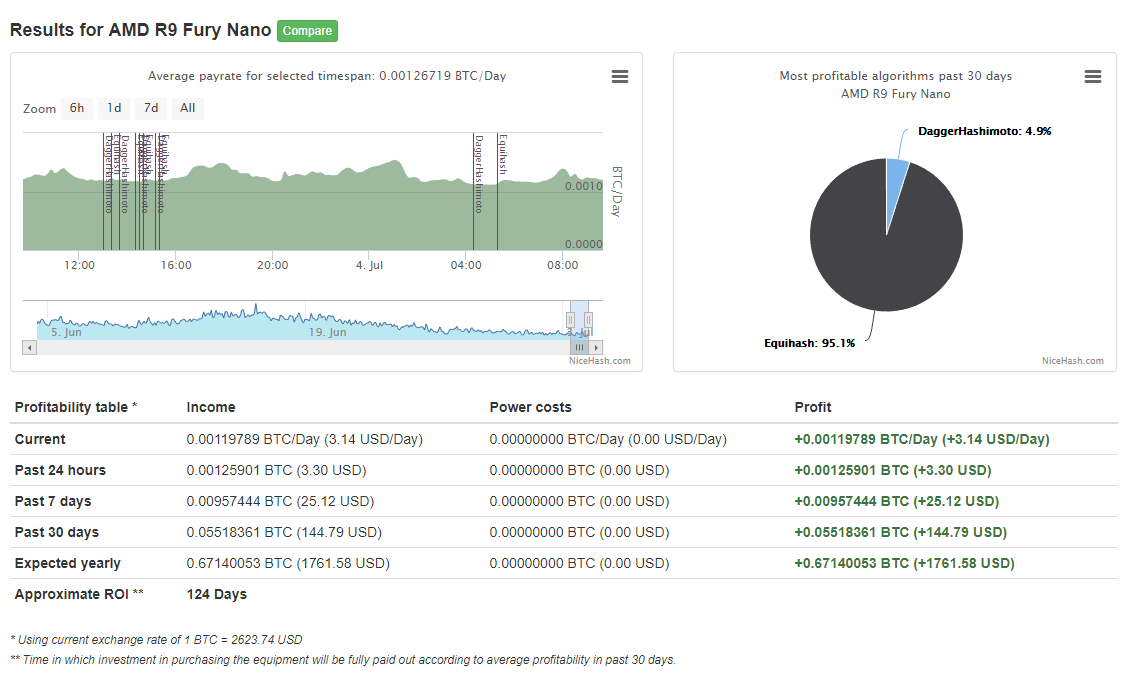
Task: Click the right navigator range handle
Action: (x=589, y=319)
